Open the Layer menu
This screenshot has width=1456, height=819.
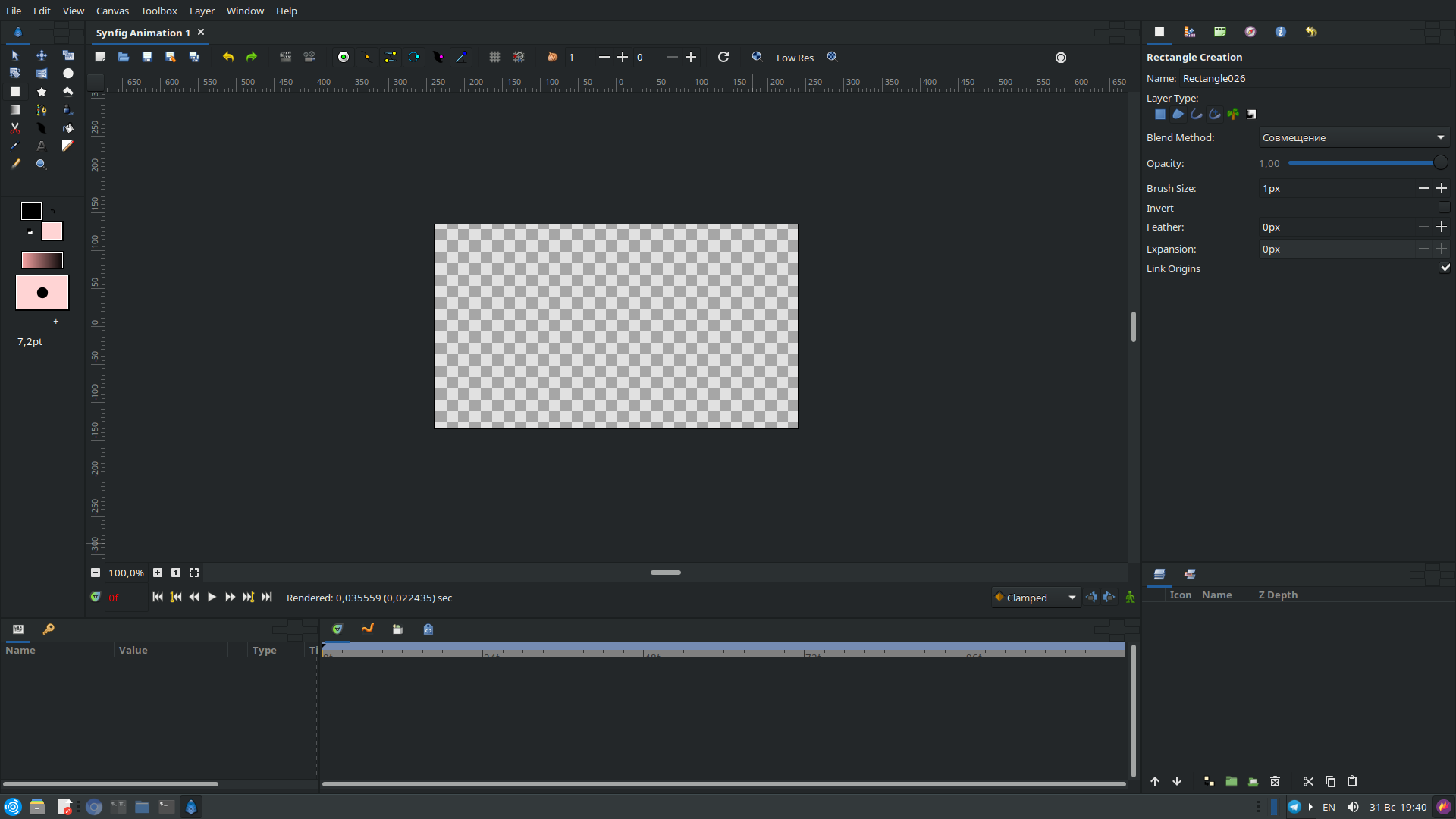tap(202, 11)
